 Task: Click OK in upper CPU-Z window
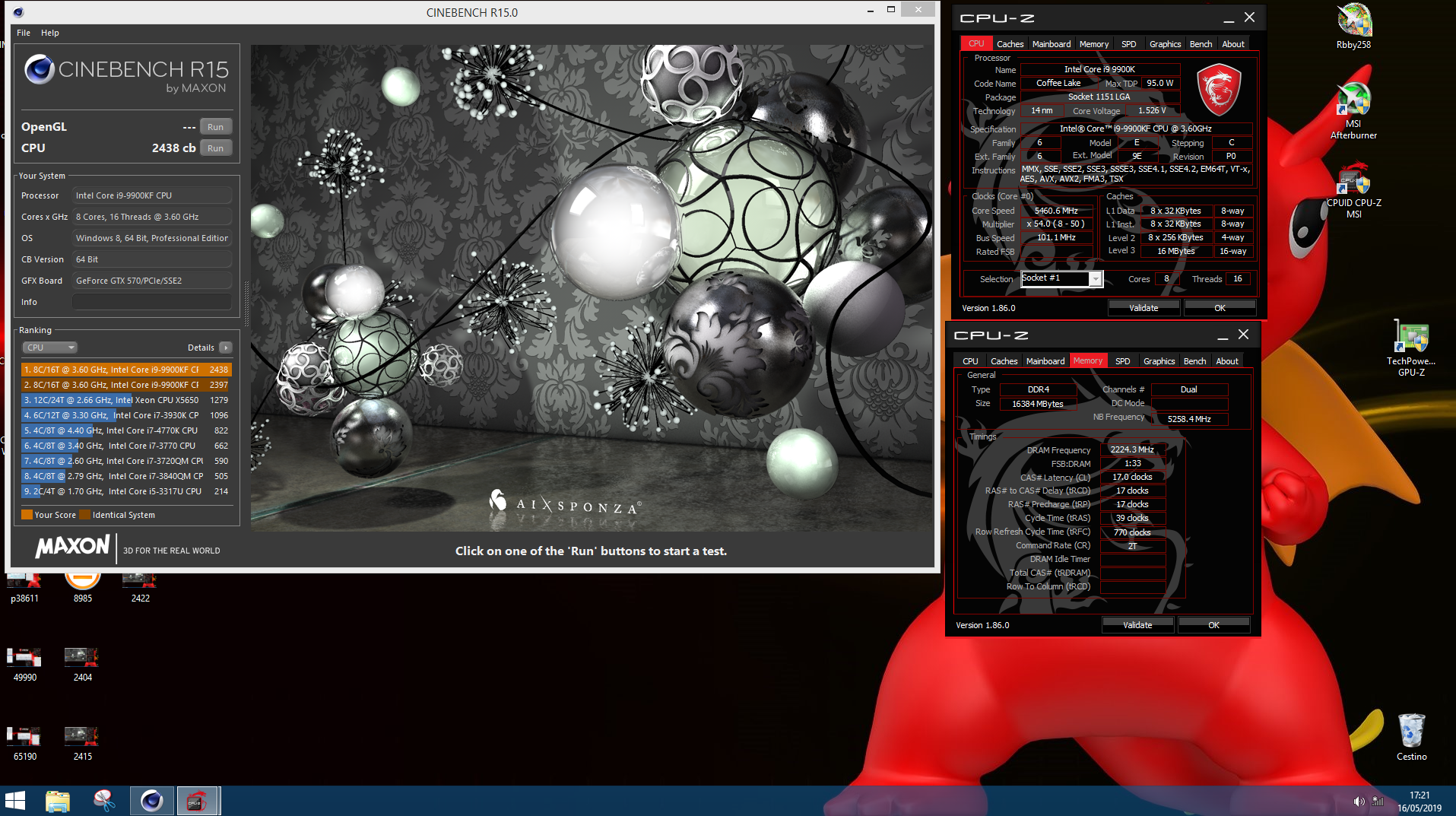pos(1220,308)
